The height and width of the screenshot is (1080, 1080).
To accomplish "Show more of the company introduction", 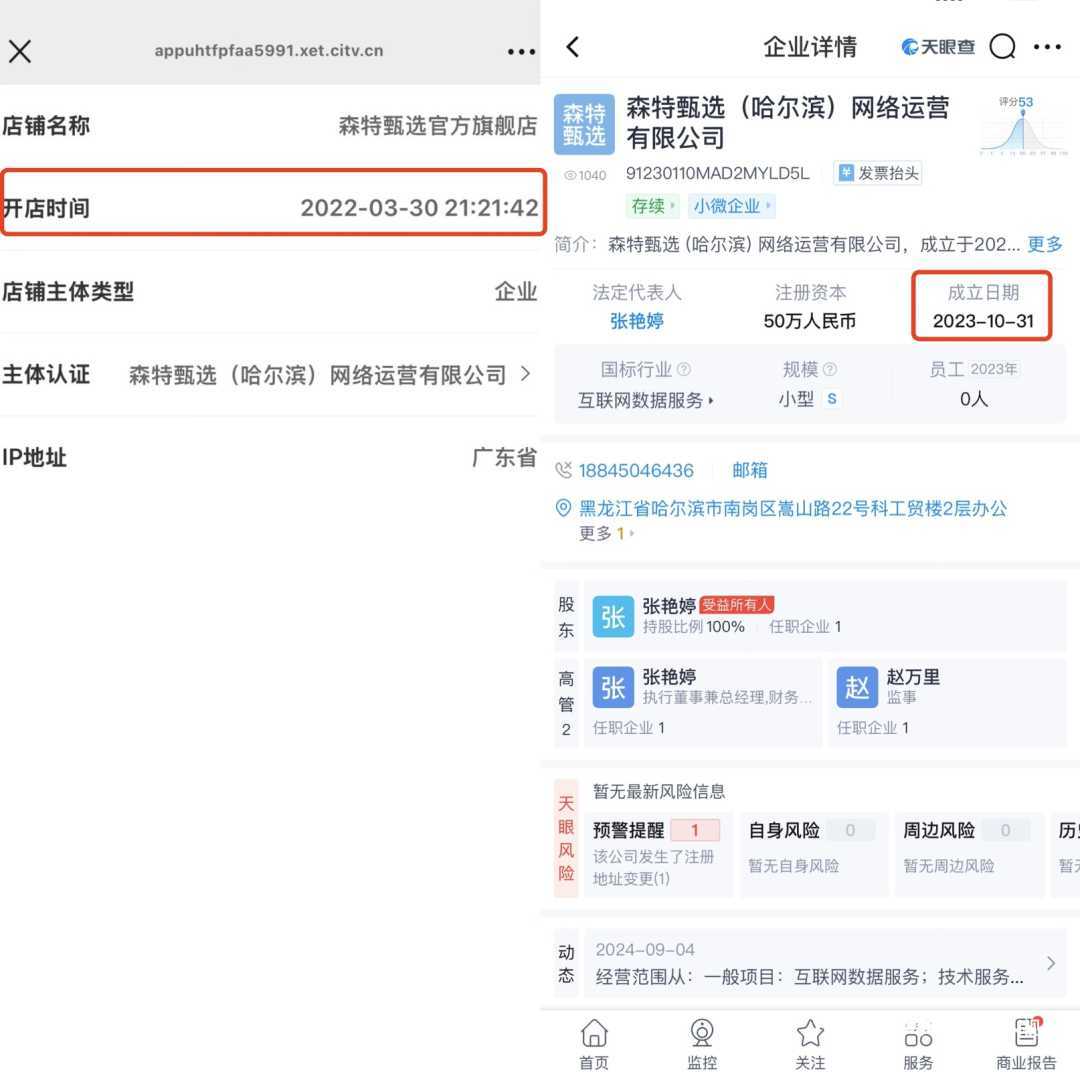I will pos(1045,244).
